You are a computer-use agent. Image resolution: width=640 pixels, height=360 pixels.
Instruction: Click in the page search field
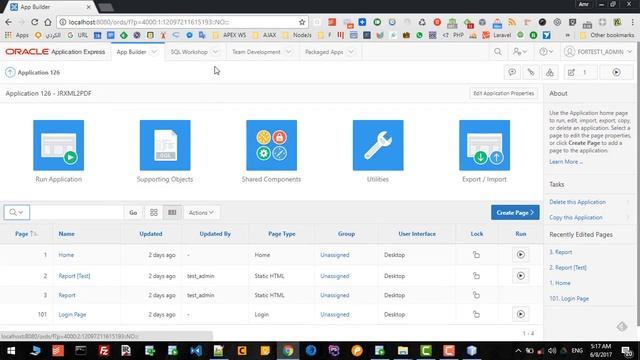(77, 212)
